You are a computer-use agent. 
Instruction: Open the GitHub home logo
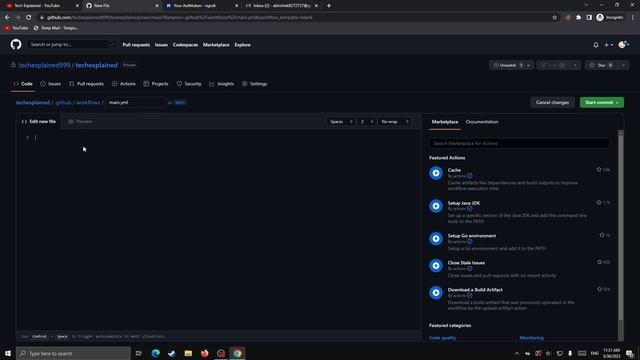[16, 44]
